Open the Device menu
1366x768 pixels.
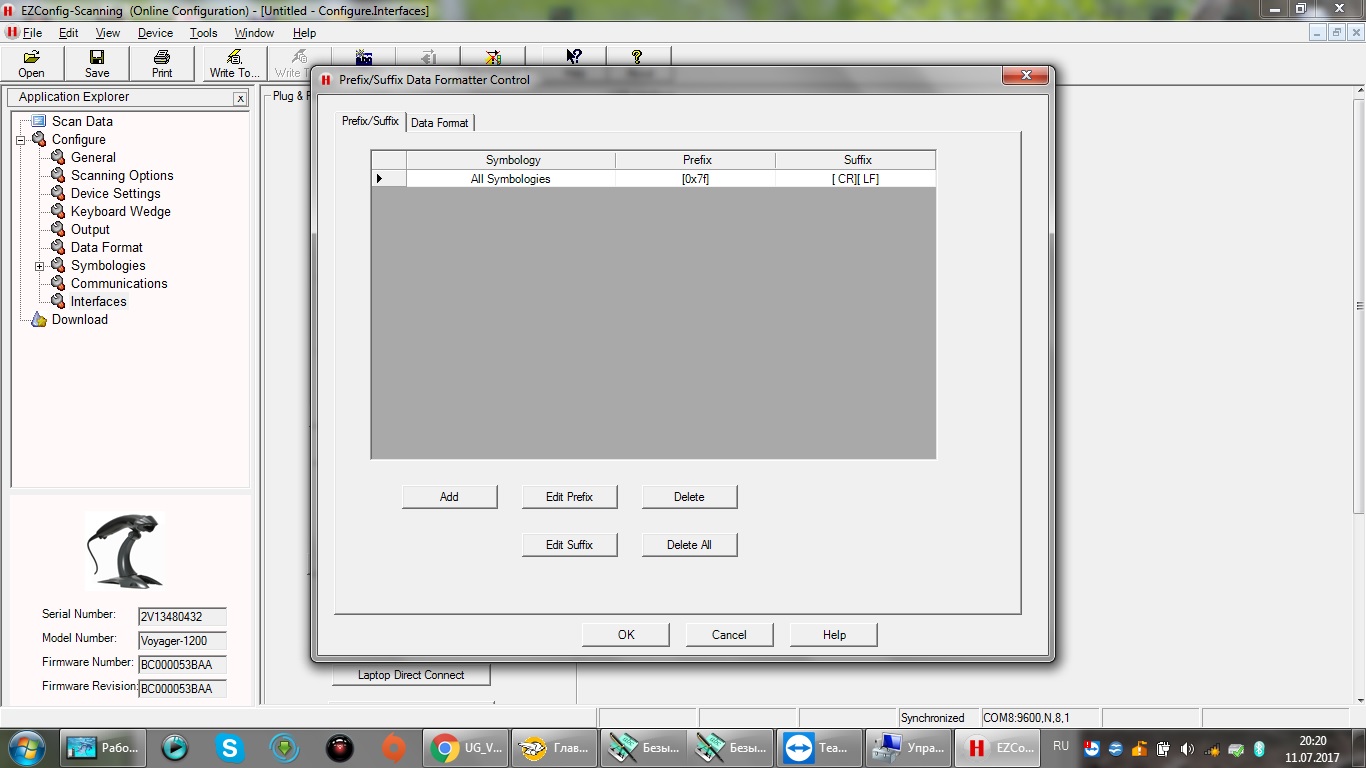tap(155, 33)
